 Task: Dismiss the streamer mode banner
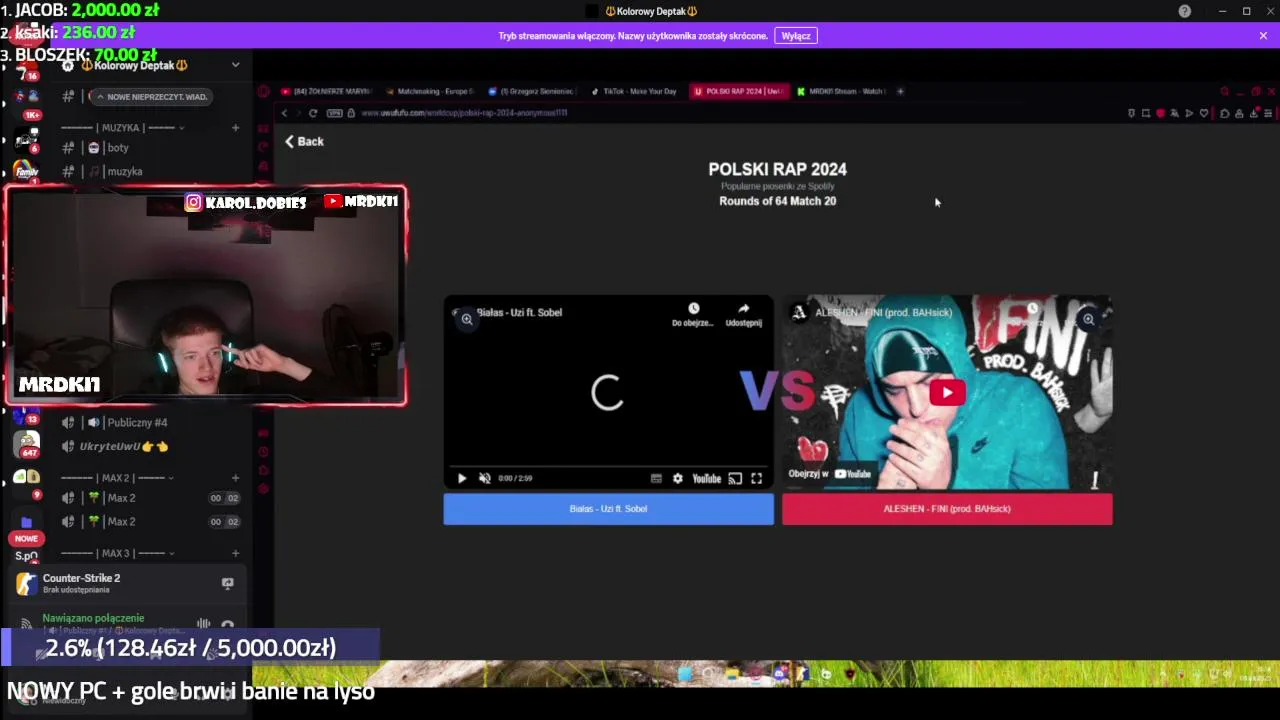click(1263, 35)
